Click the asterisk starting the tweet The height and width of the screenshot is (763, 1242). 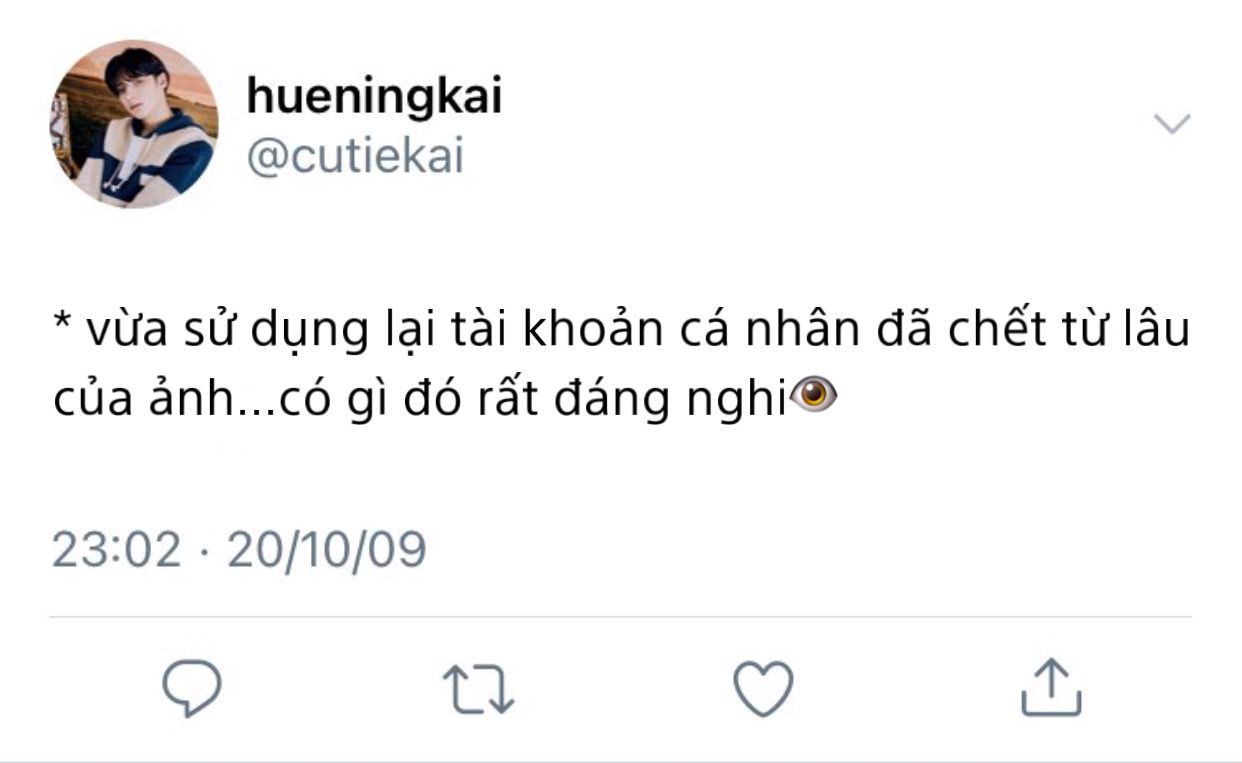pyautogui.click(x=62, y=328)
